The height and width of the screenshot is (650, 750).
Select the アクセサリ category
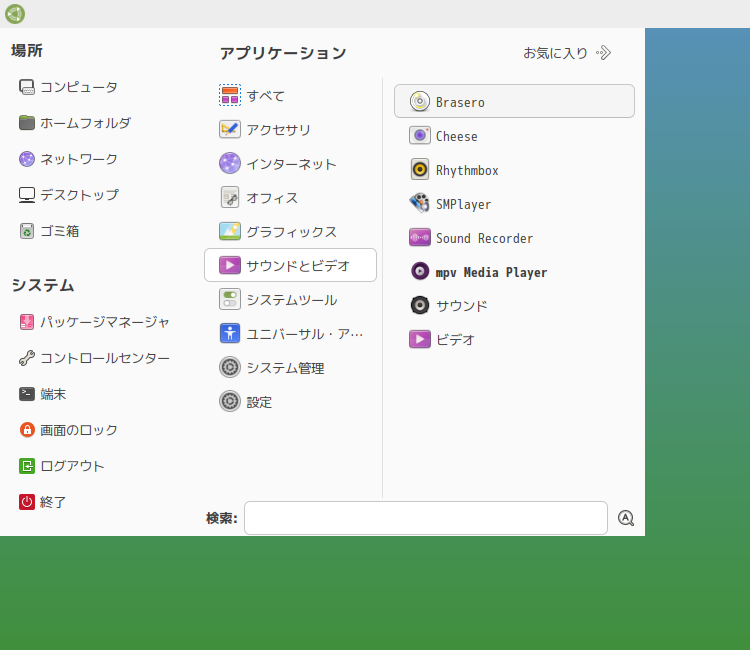(x=290, y=129)
